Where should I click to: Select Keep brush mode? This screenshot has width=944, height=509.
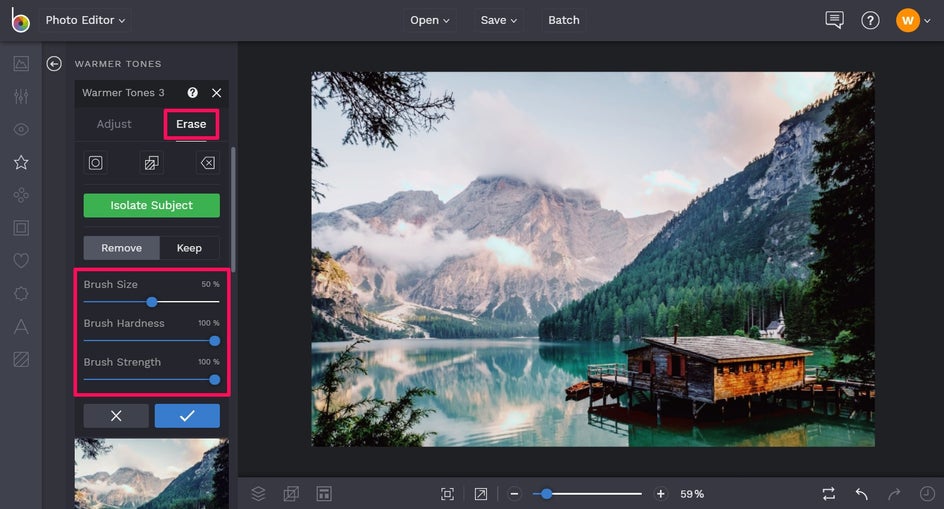pos(189,248)
